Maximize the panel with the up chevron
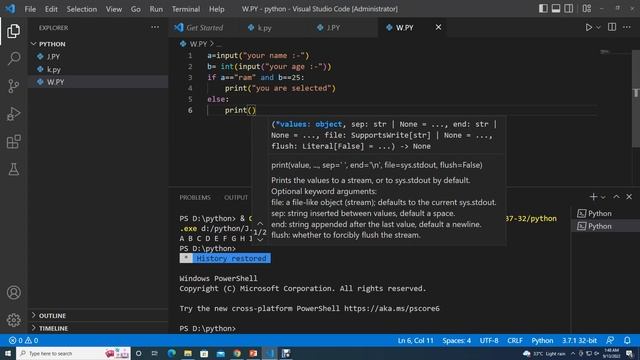This screenshot has width=640, height=360. tap(616, 197)
